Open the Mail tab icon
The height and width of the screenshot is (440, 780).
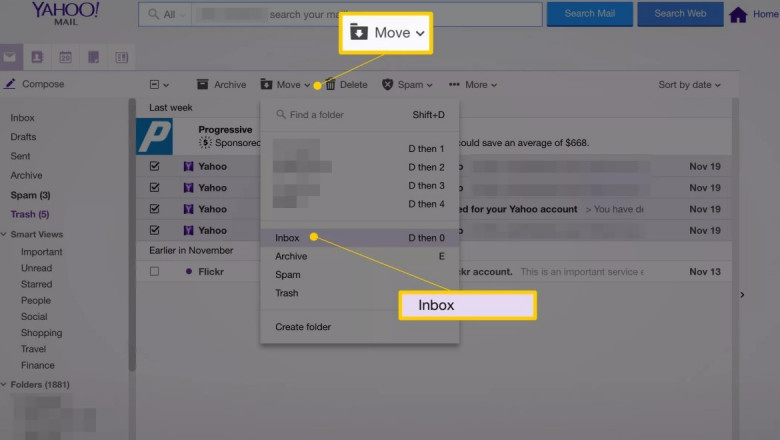click(x=11, y=57)
